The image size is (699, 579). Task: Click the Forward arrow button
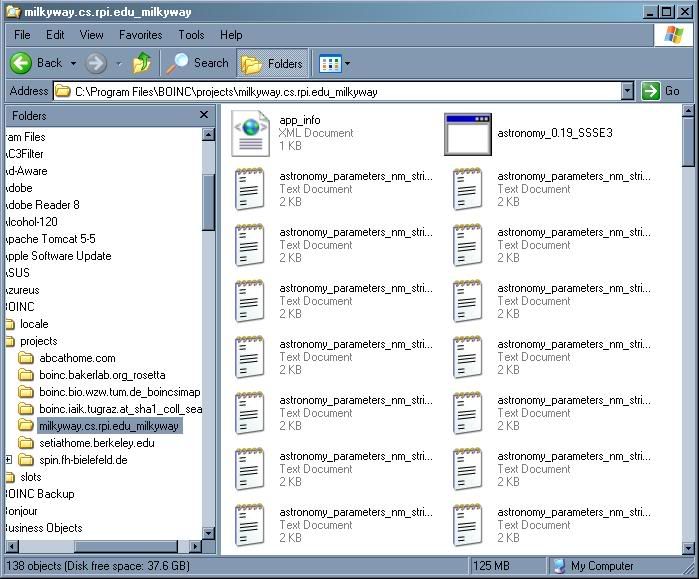coord(96,63)
